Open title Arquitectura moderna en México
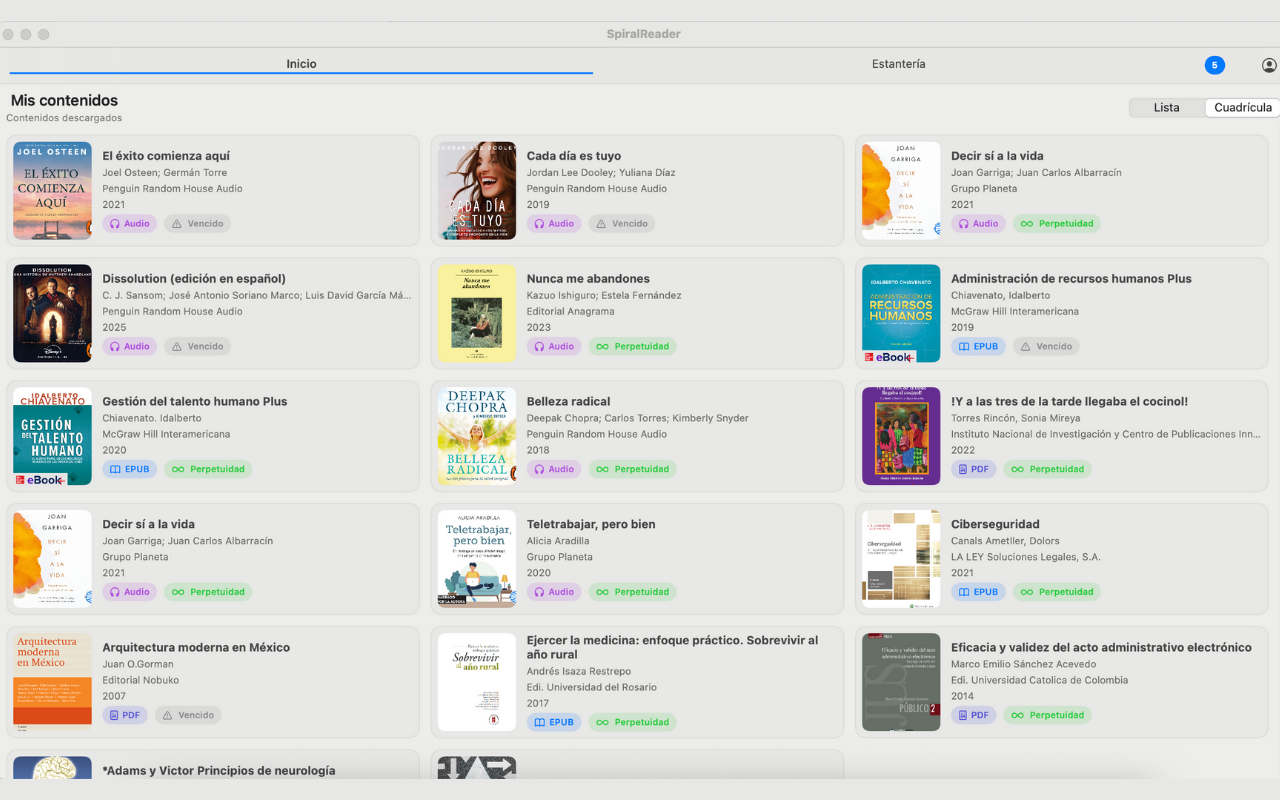This screenshot has width=1280, height=800. tap(196, 648)
